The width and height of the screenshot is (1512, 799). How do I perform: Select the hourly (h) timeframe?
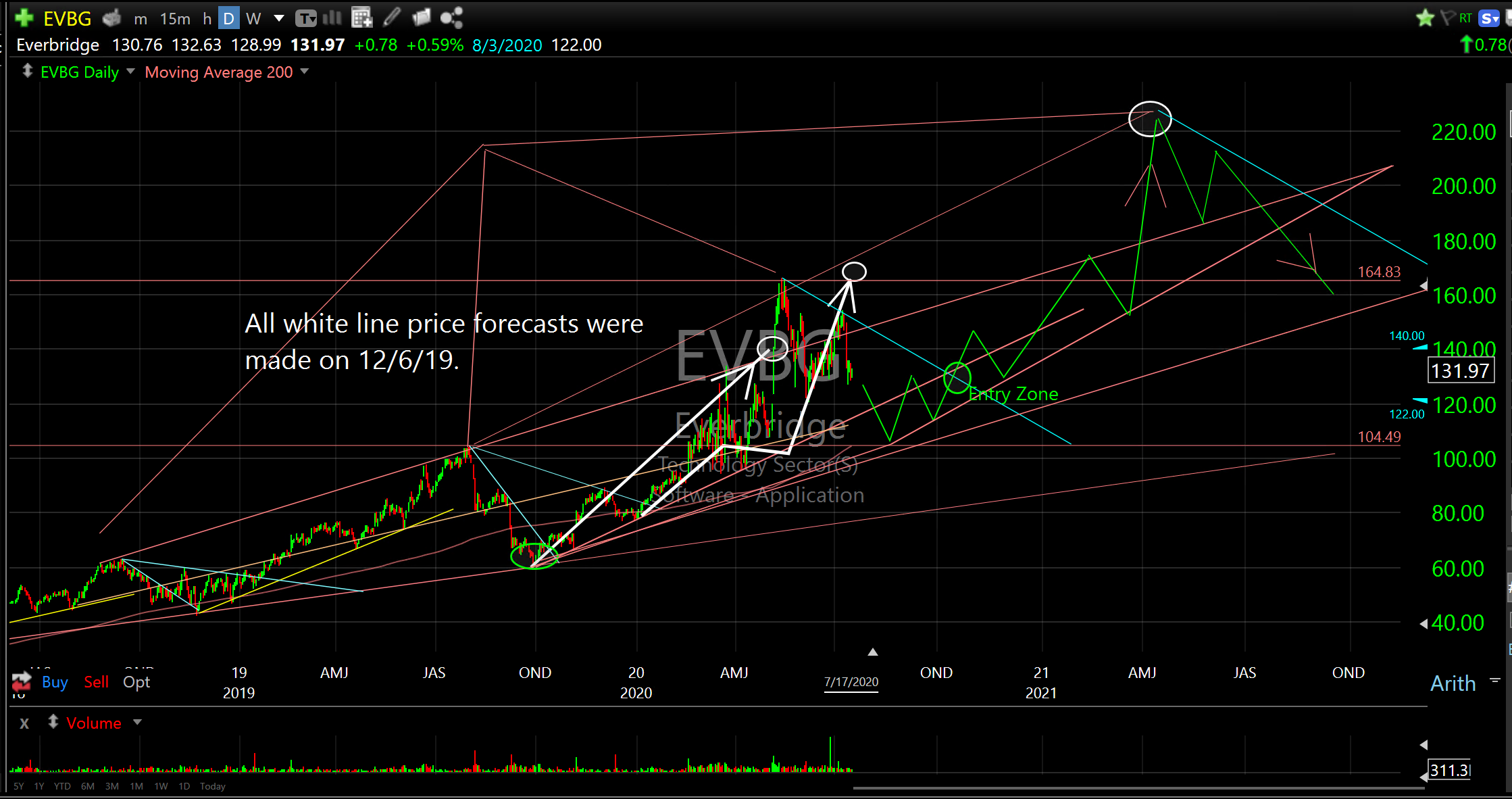point(207,19)
